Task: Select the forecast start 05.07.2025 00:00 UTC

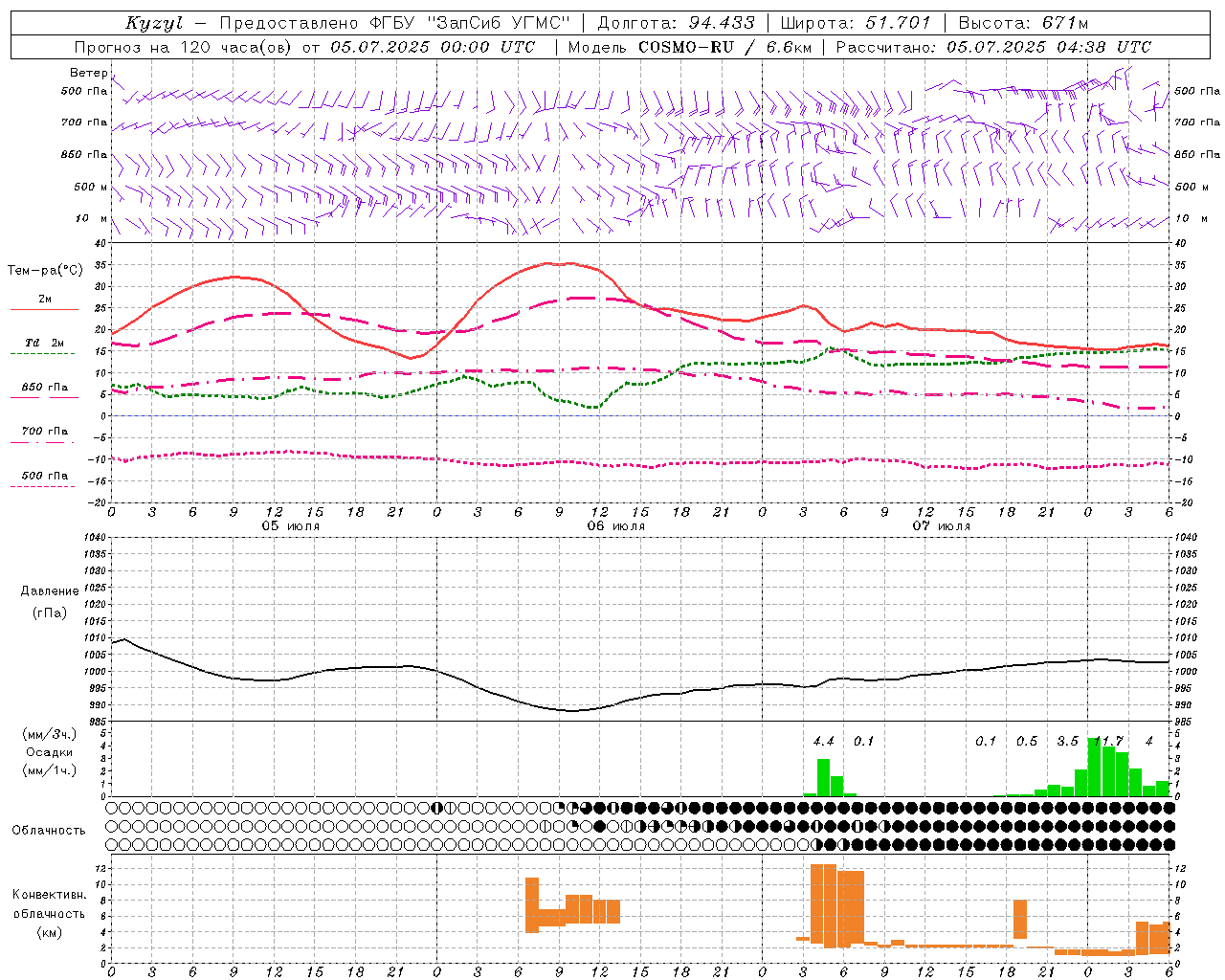Action: (x=433, y=47)
